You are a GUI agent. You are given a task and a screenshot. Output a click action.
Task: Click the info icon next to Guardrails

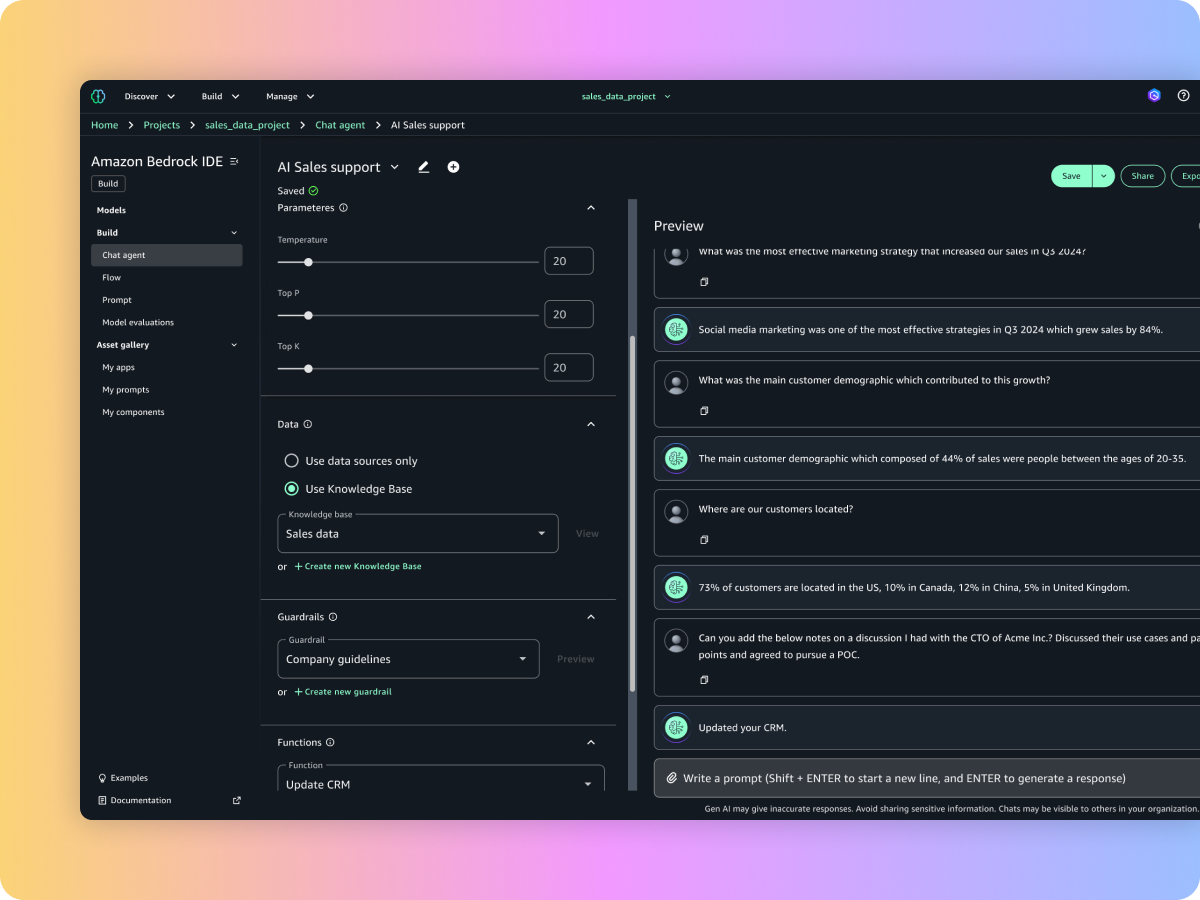click(x=333, y=617)
